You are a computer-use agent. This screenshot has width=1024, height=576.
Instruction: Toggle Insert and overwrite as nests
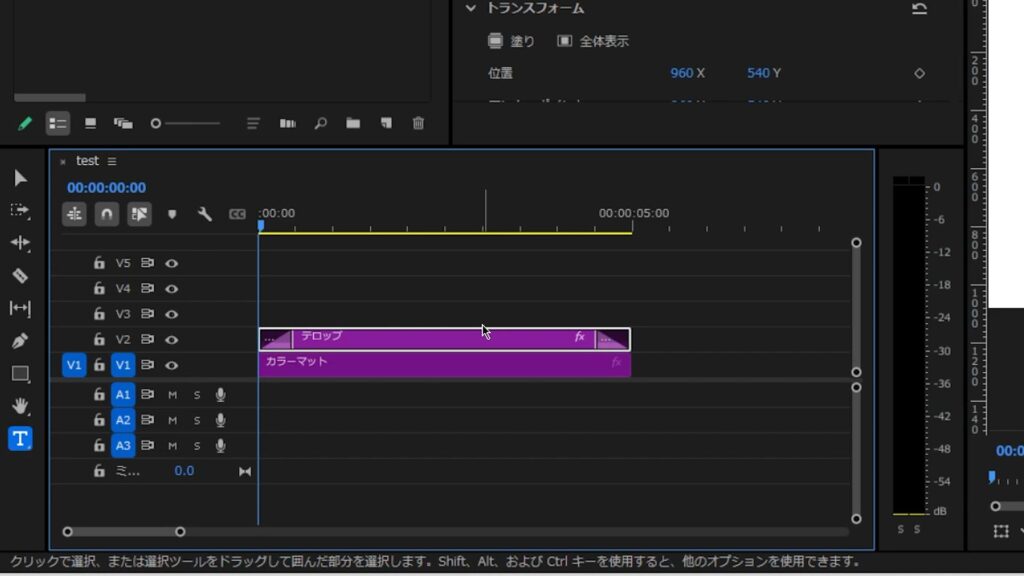pyautogui.click(x=74, y=214)
